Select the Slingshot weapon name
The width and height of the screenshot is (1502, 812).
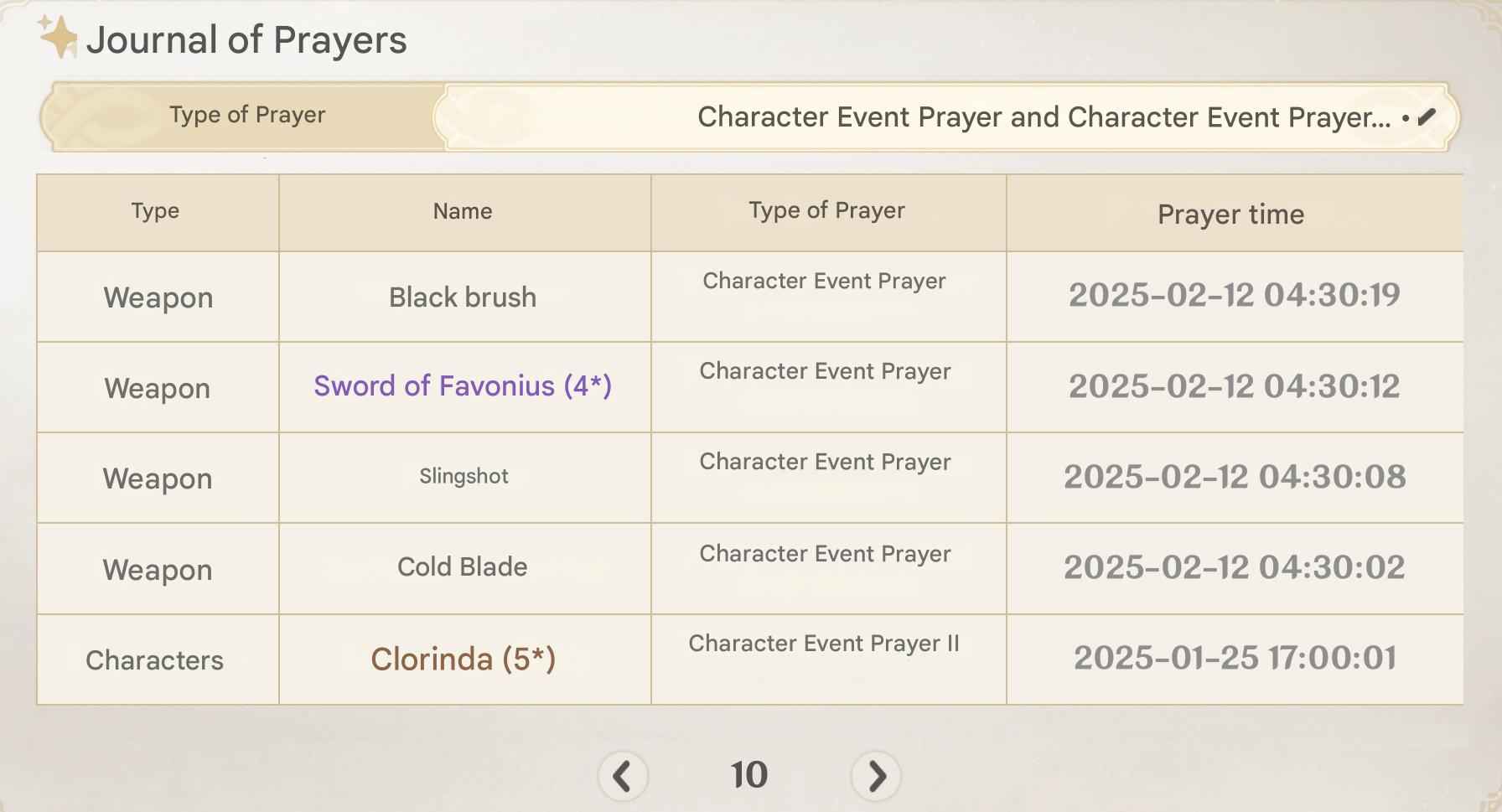pyautogui.click(x=464, y=476)
